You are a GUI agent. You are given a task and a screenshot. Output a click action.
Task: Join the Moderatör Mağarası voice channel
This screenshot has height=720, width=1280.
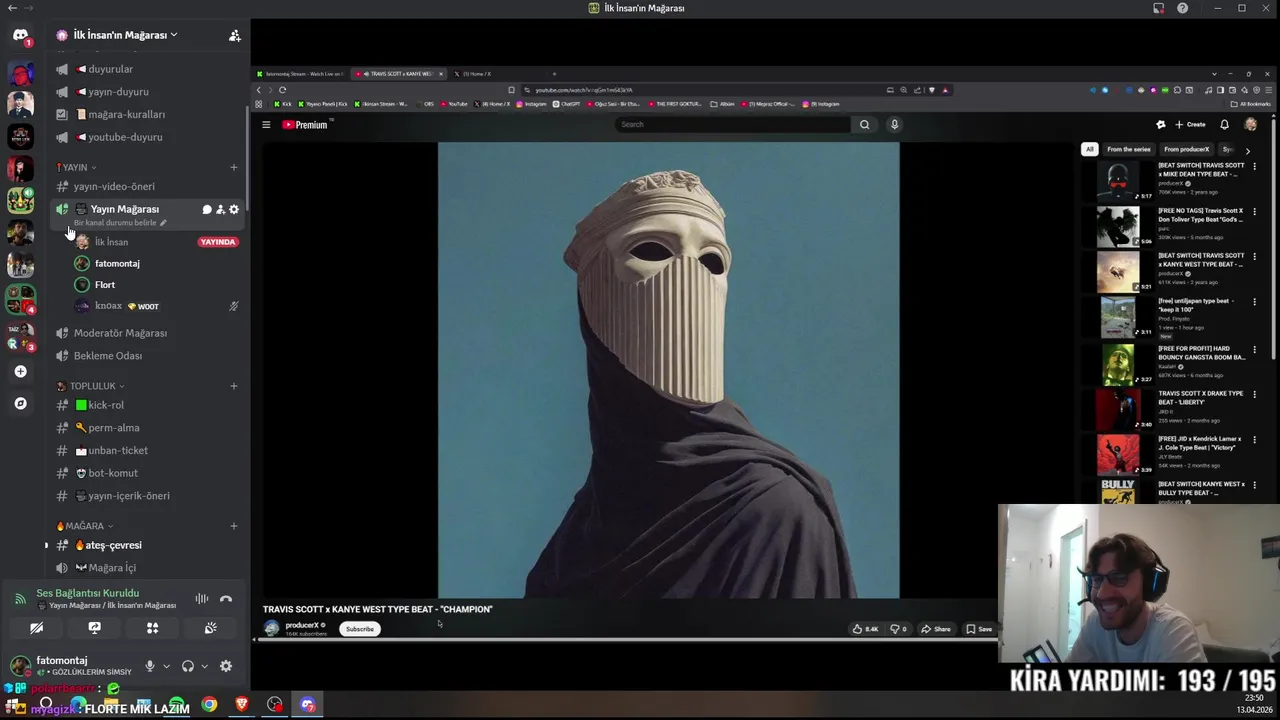[x=147, y=333]
